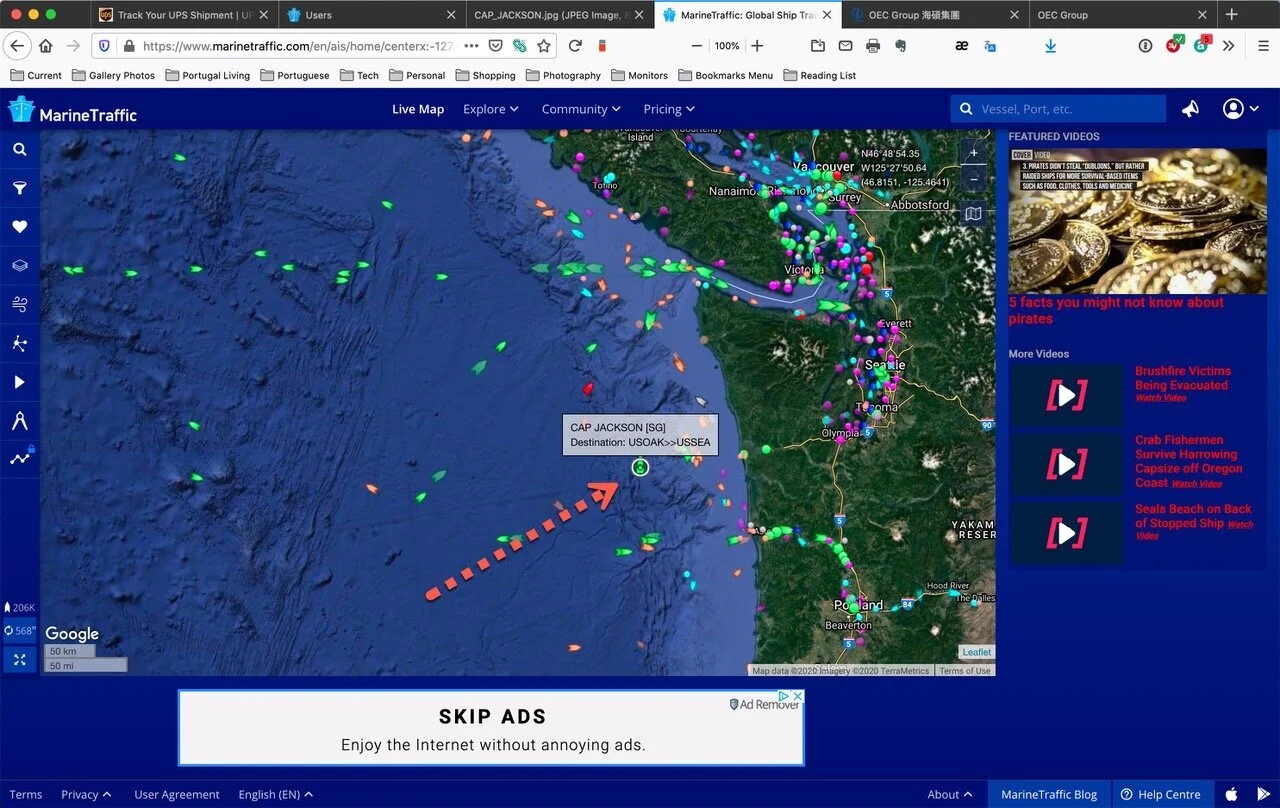This screenshot has height=808, width=1280.
Task: Open the map layers icon
Action: click(19, 266)
